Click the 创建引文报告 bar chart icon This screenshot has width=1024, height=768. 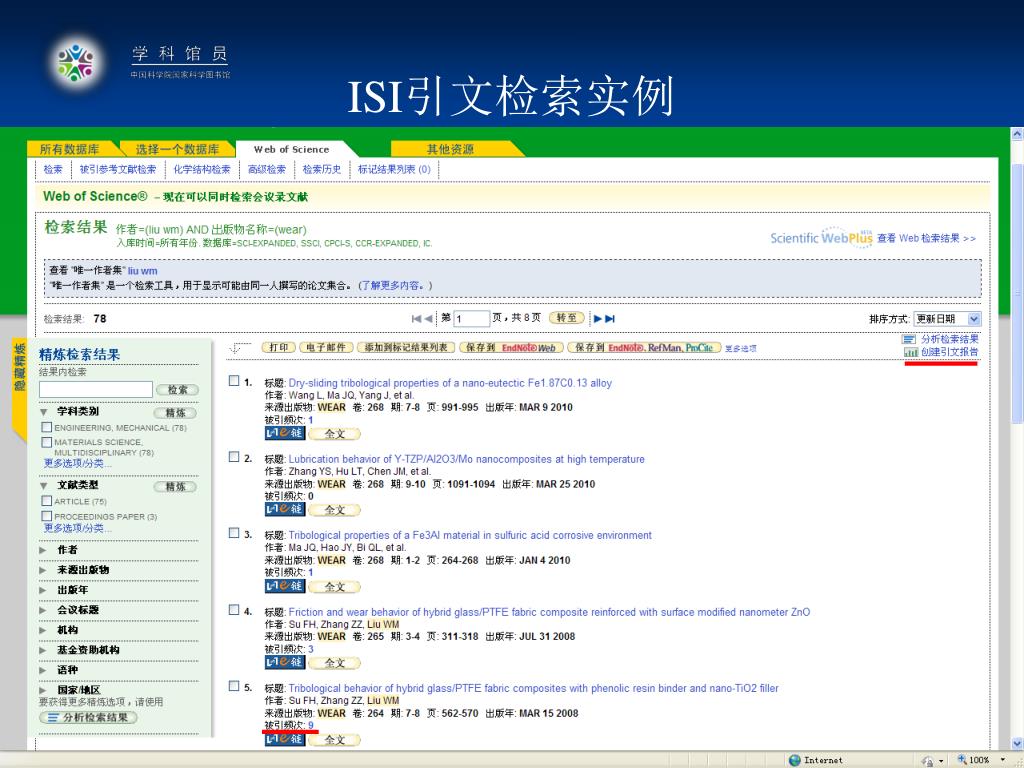(910, 352)
